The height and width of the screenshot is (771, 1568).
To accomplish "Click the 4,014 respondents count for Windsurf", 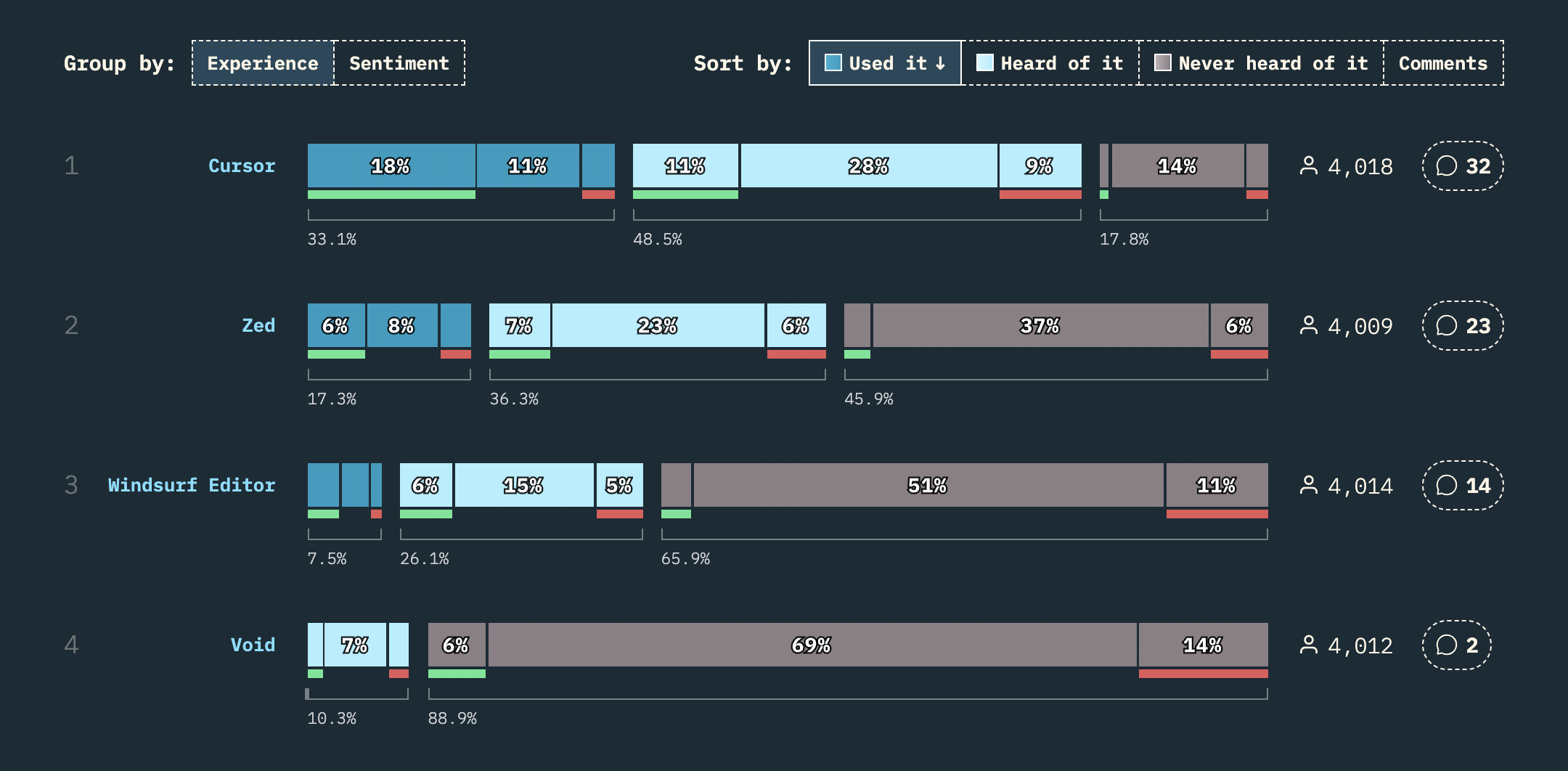I will [x=1360, y=486].
